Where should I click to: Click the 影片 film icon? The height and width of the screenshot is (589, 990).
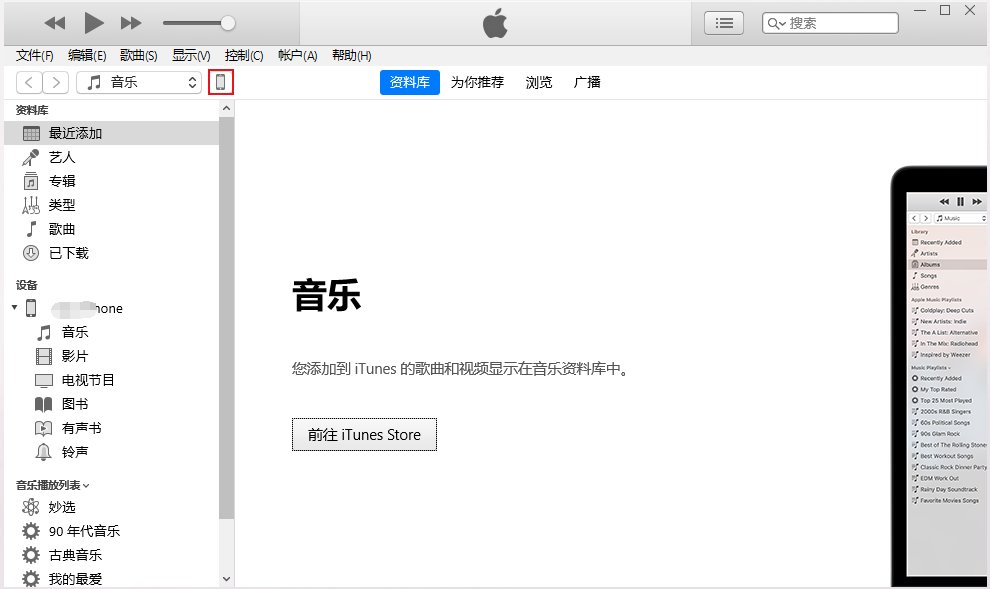(44, 356)
